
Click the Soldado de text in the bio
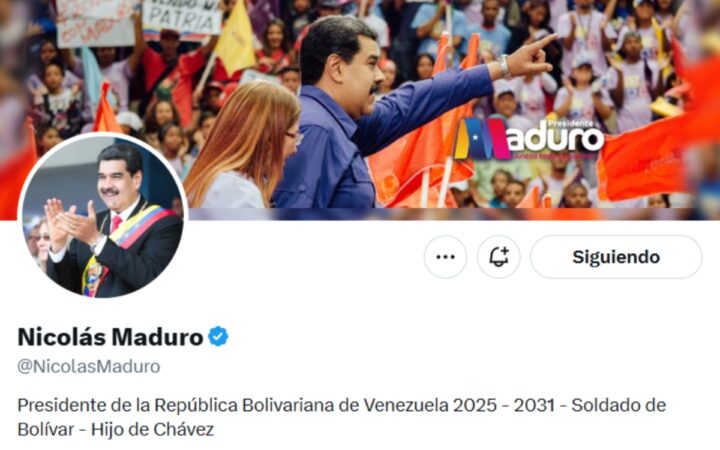pos(619,405)
